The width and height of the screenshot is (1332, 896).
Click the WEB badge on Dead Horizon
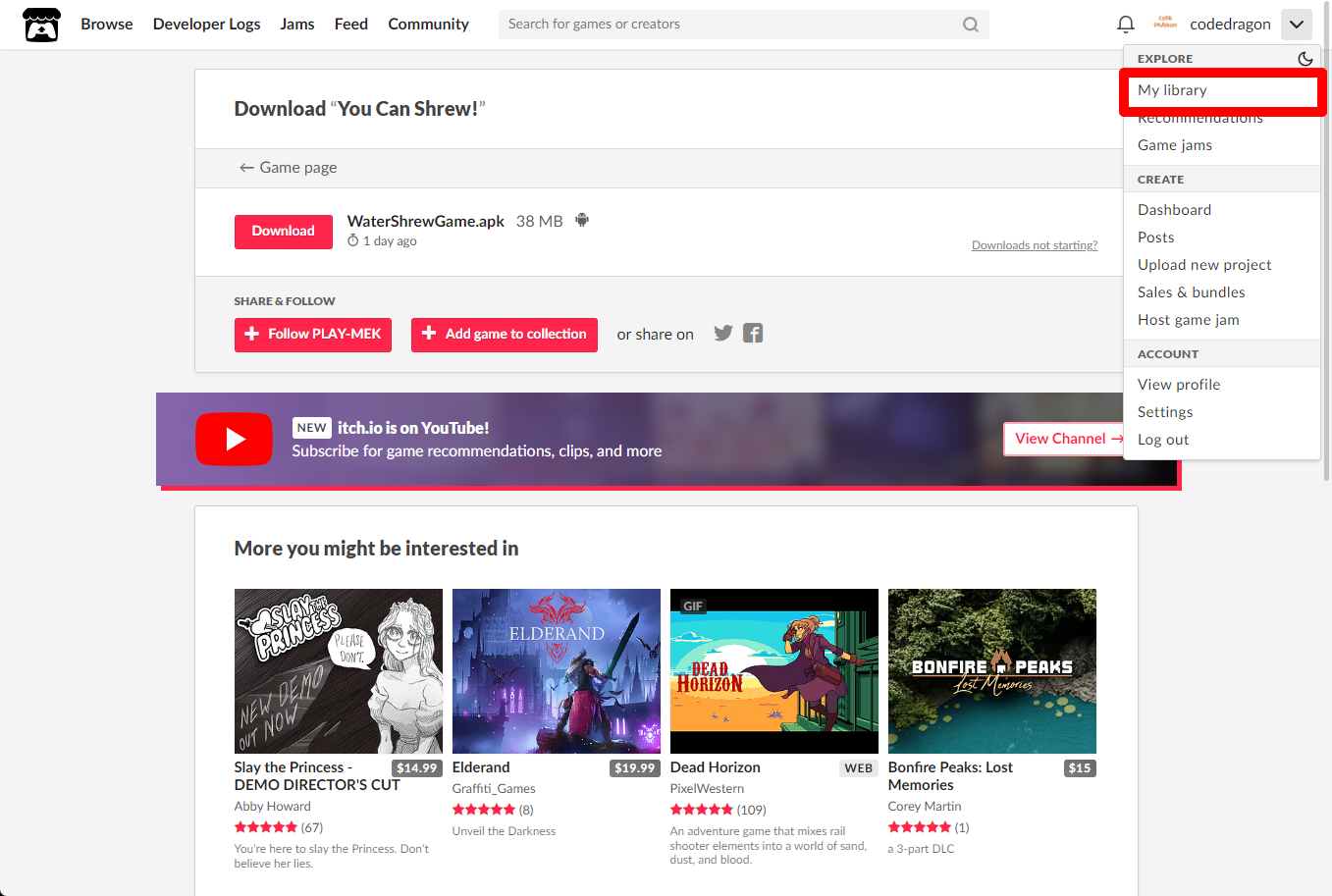pyautogui.click(x=859, y=768)
